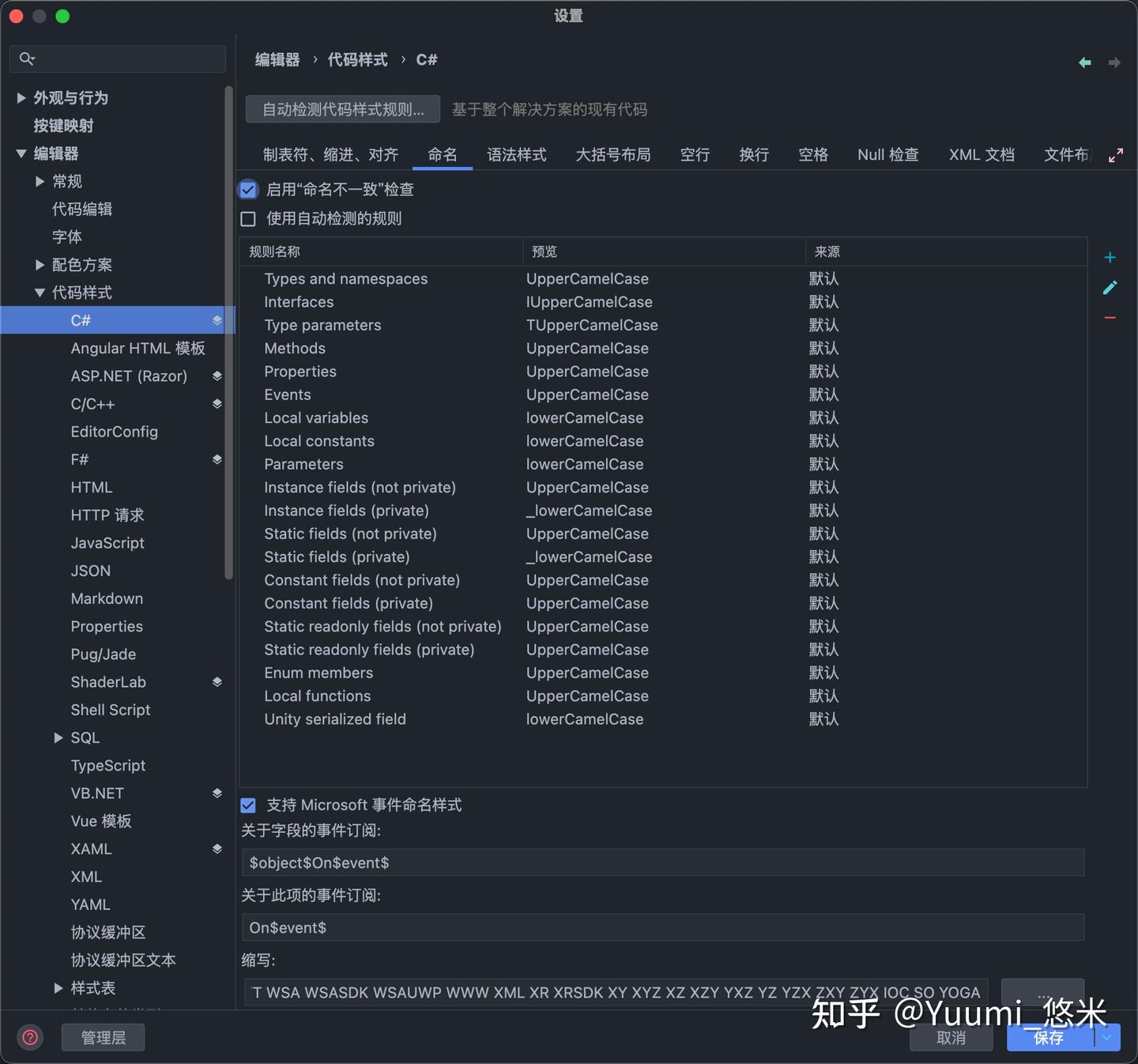Edit selected naming rule using pencil icon

point(1110,287)
